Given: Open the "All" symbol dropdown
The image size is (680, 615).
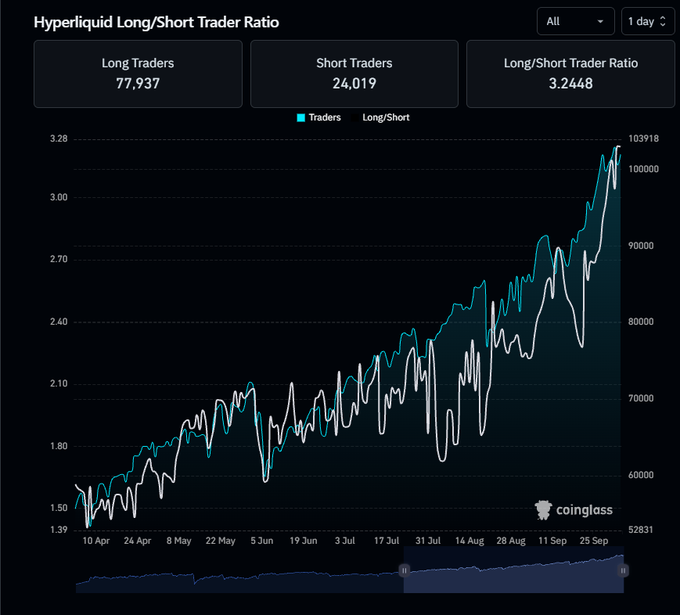Looking at the screenshot, I should click(575, 21).
